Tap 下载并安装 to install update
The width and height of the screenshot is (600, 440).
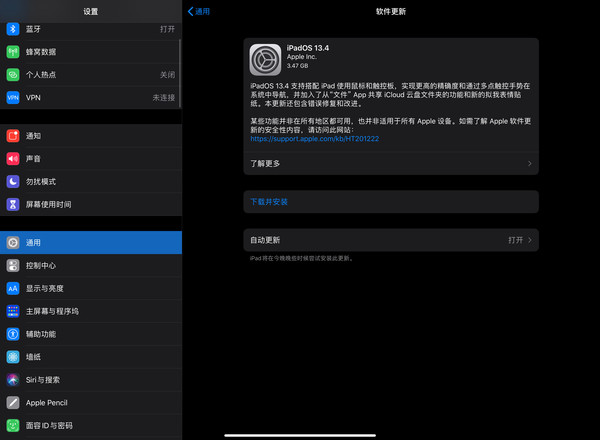click(x=391, y=202)
